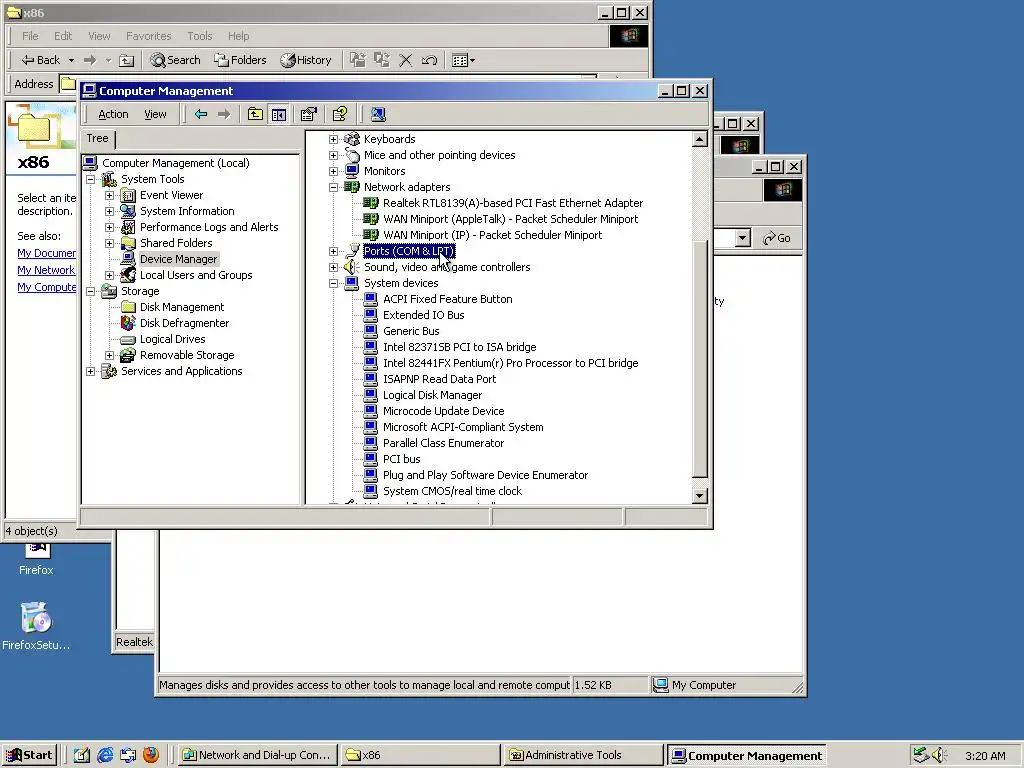Viewport: 1024px width, 768px height.
Task: Click Show Desktop icon in Quick Launch
Action: coord(82,755)
